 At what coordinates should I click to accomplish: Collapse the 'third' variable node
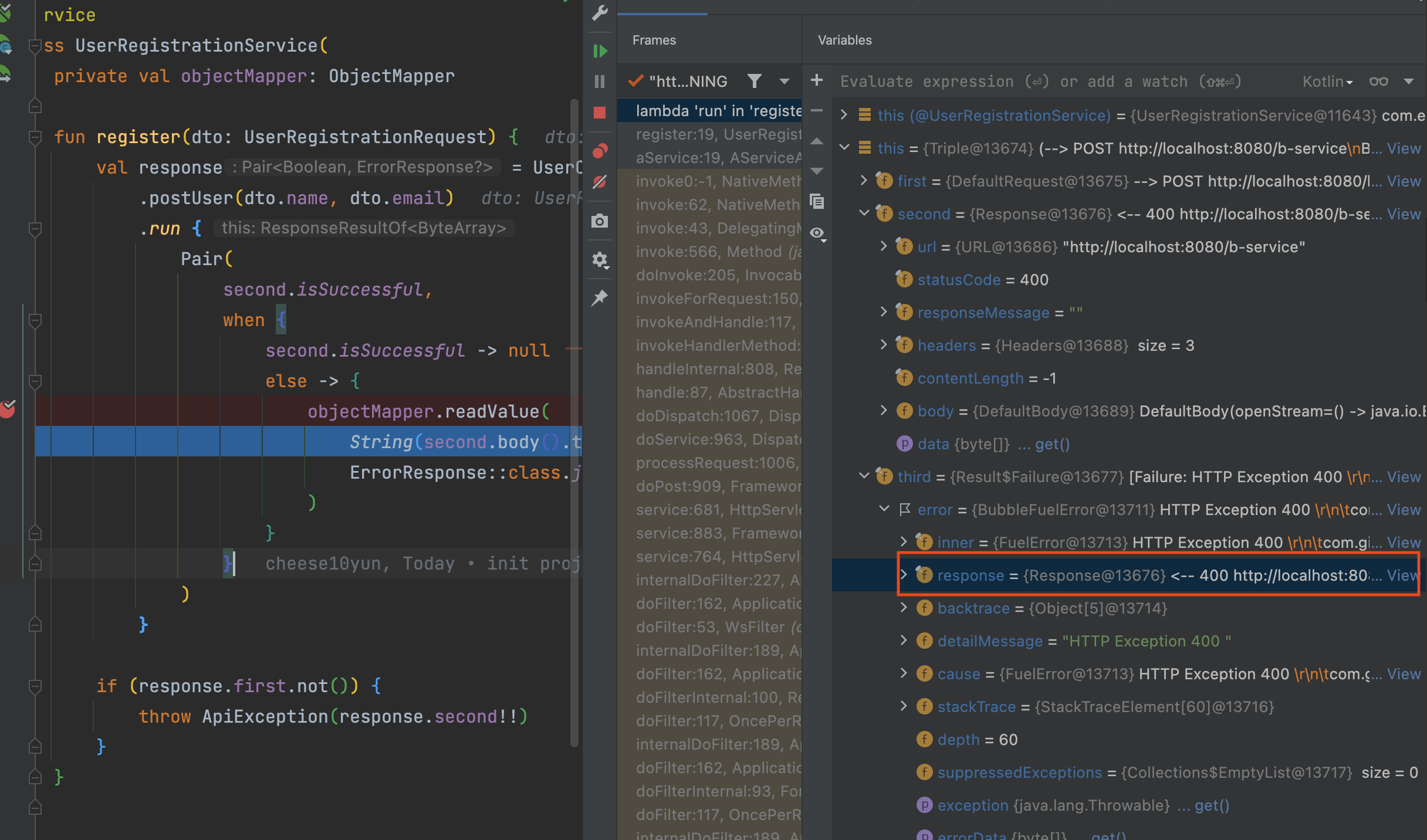(864, 476)
